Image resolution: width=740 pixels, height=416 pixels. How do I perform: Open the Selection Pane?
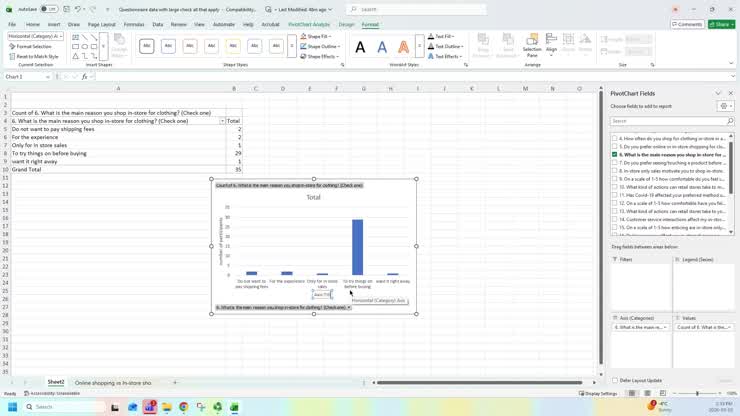point(532,45)
